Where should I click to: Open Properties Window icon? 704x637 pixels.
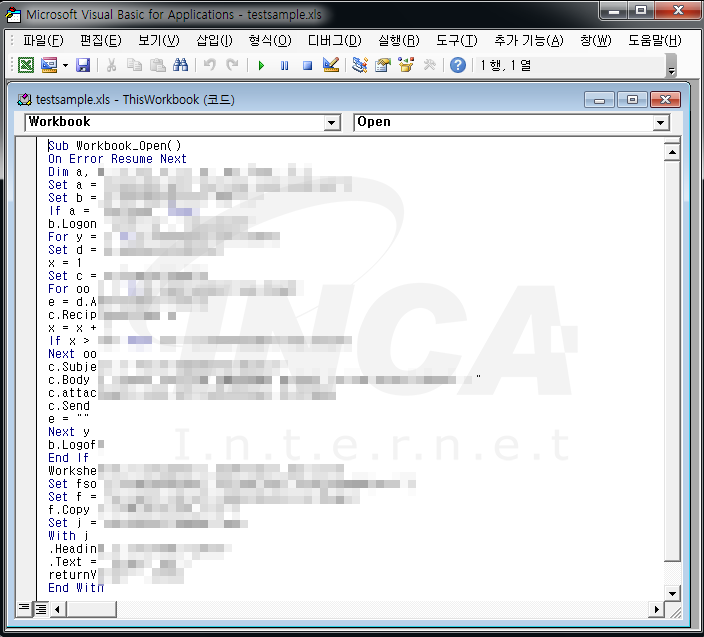click(x=383, y=66)
